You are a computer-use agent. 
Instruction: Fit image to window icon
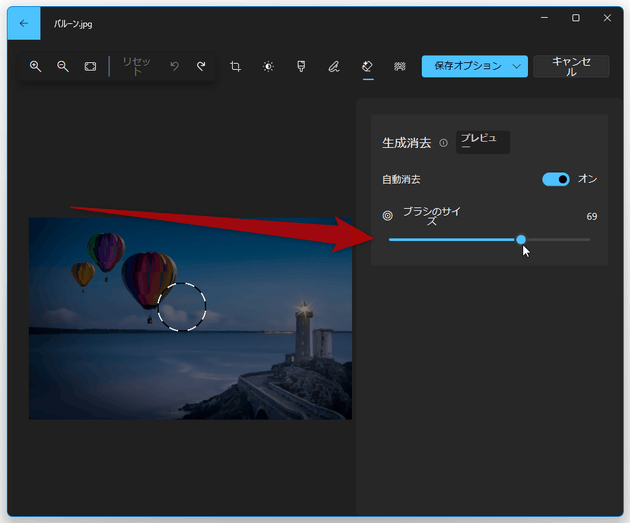pyautogui.click(x=90, y=66)
